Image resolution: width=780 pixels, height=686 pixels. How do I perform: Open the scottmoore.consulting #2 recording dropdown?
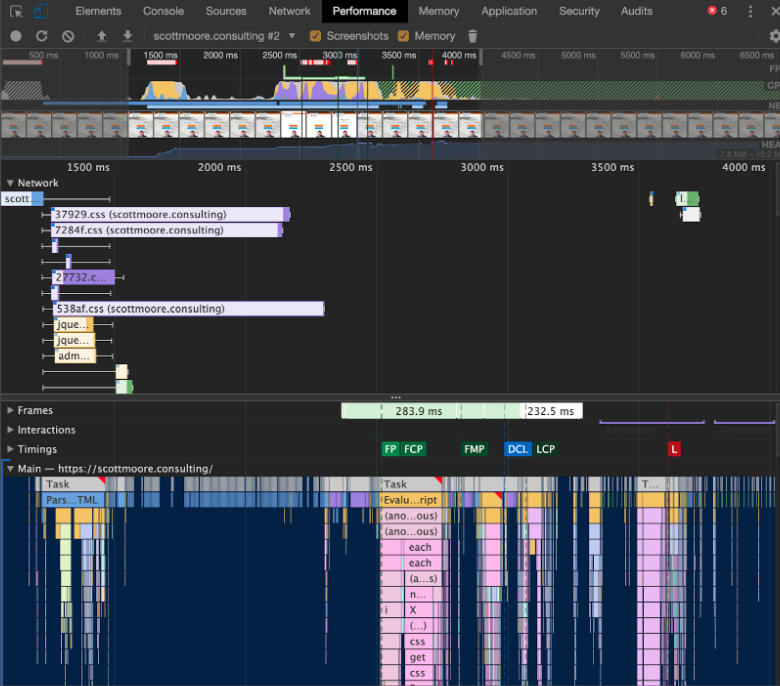coord(224,36)
